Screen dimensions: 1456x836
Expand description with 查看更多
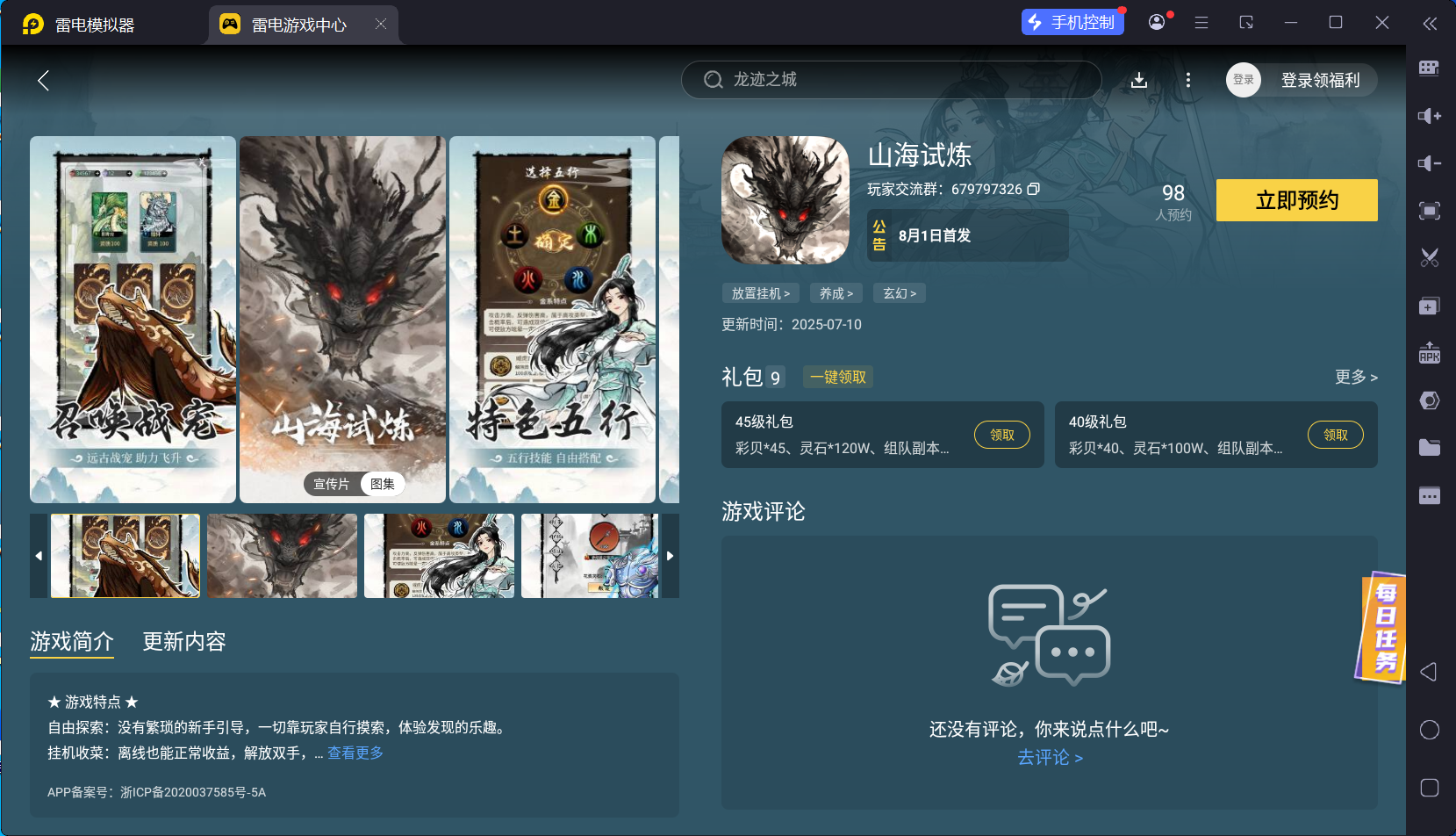click(x=355, y=753)
